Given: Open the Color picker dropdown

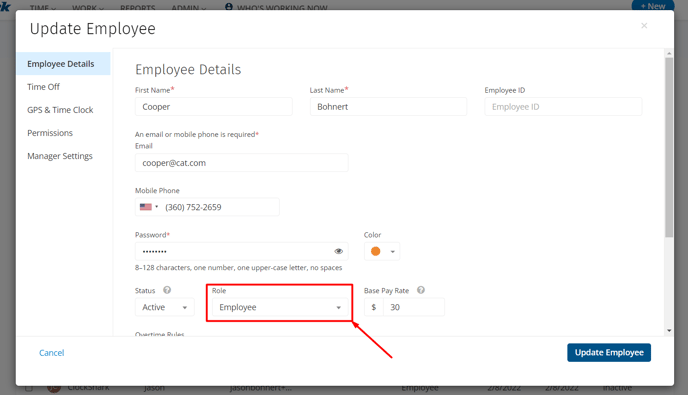Looking at the screenshot, I should click(382, 251).
